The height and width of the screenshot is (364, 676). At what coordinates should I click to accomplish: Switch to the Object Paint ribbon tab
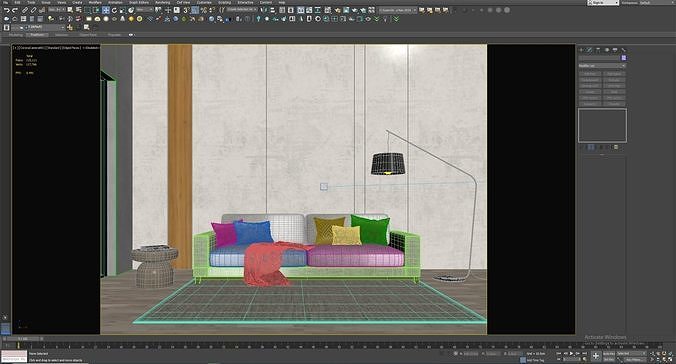point(88,35)
